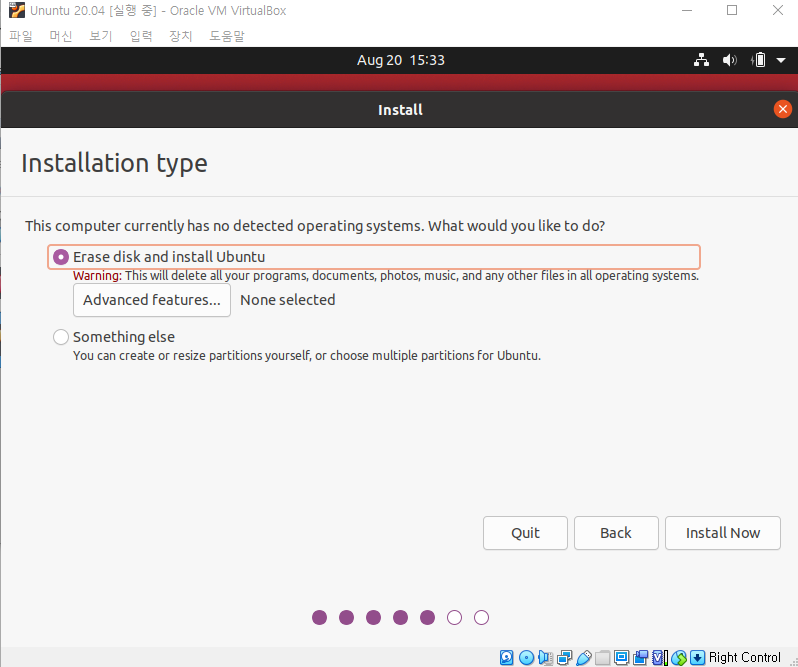Click the CPU virtualization V chip icon
798x667 pixels.
[x=660, y=657]
